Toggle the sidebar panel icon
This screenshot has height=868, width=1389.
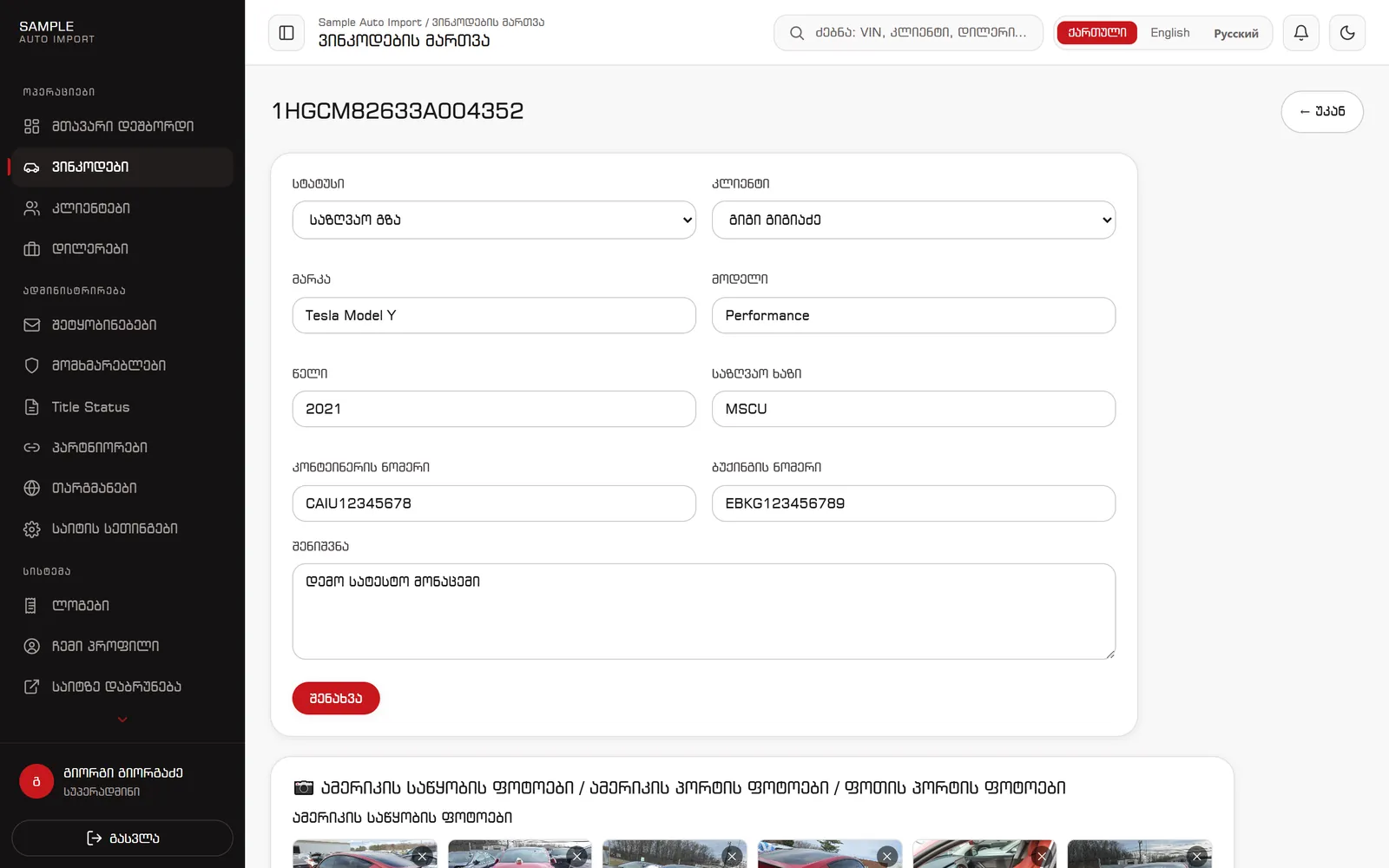[286, 33]
